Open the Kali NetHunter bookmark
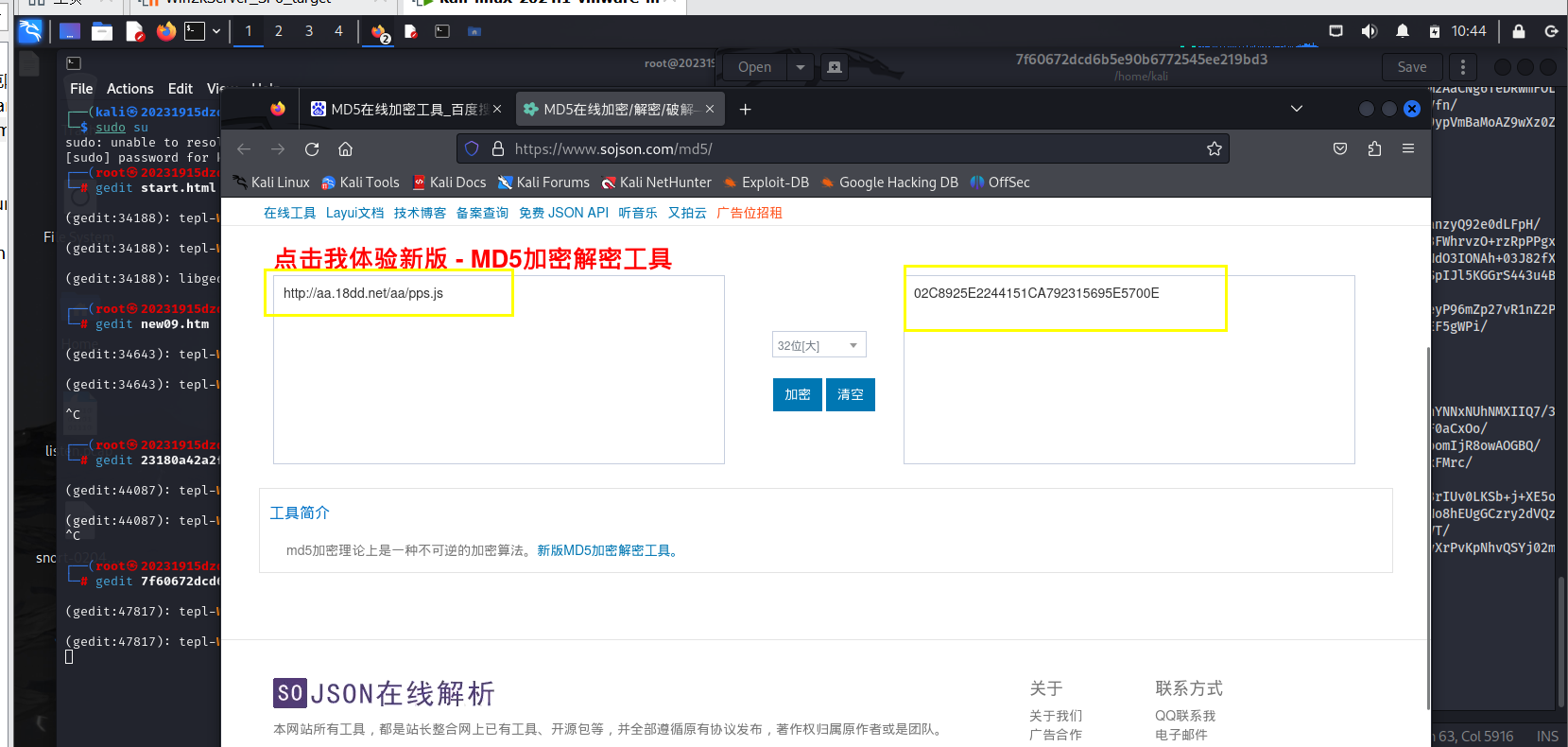 pyautogui.click(x=657, y=182)
